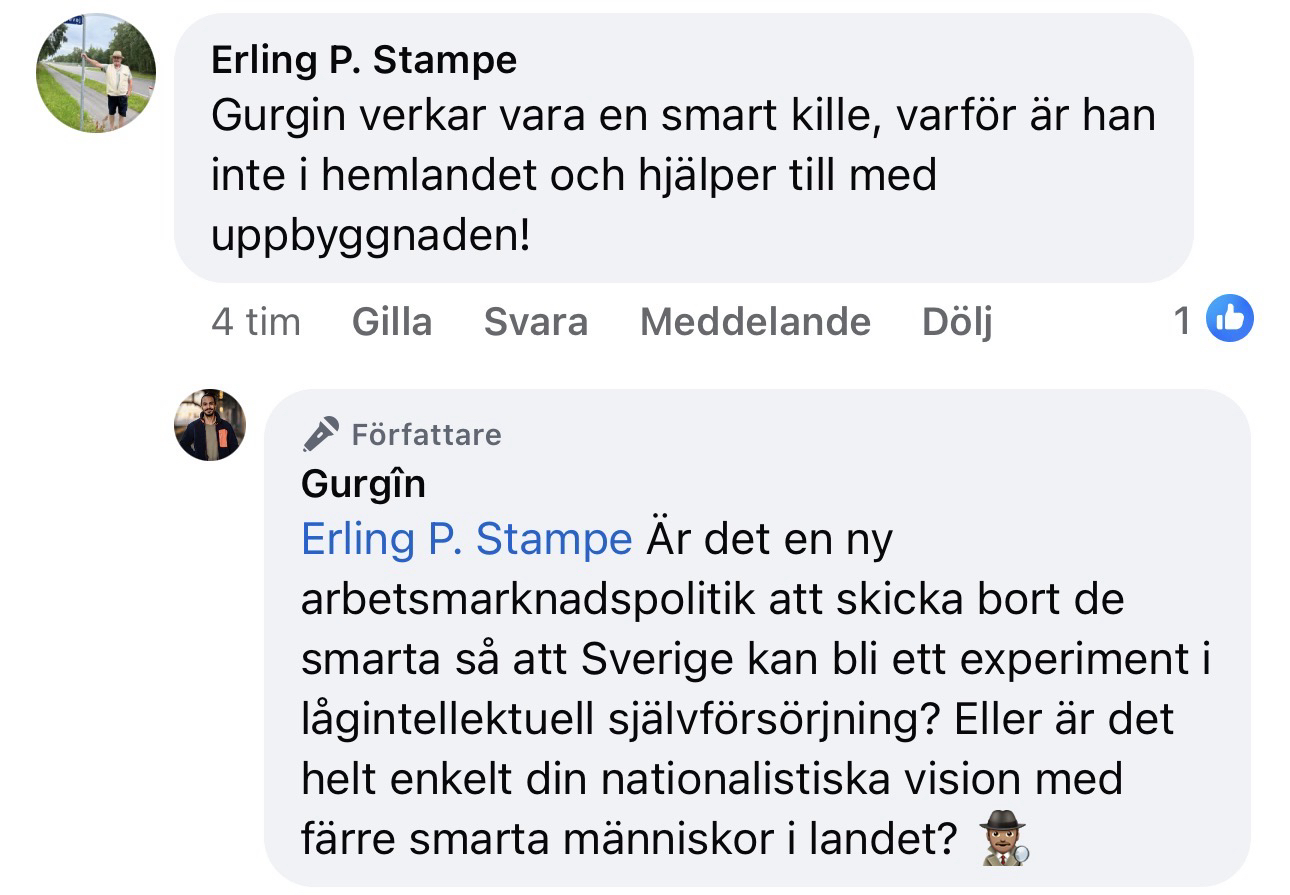Click Meddelande under Erling's comment
The height and width of the screenshot is (895, 1290).
pos(755,322)
